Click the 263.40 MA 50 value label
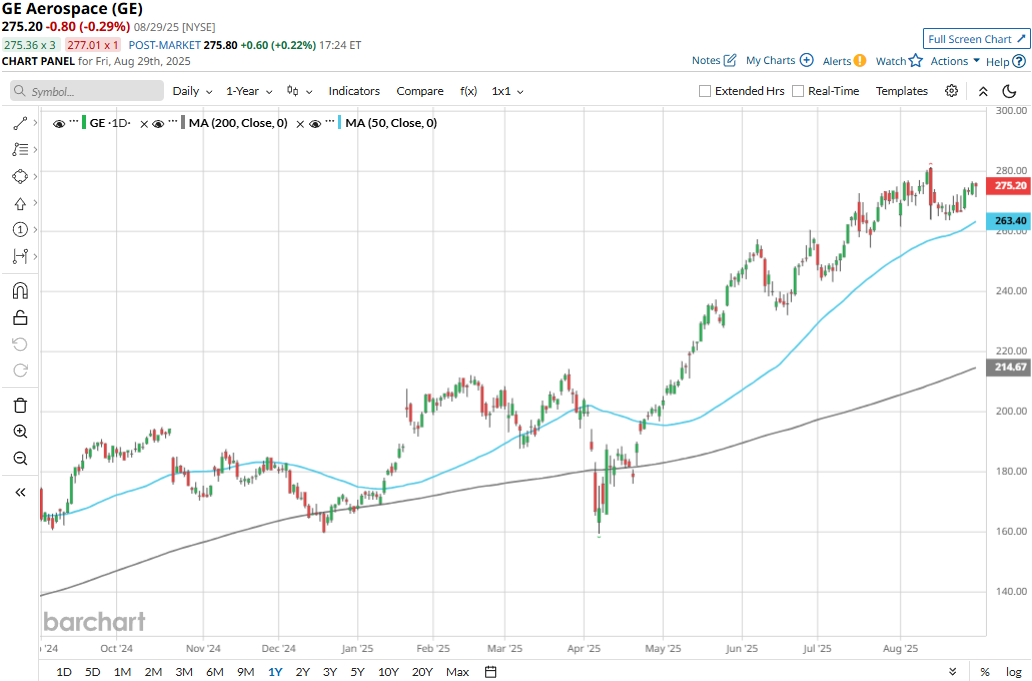The image size is (1032, 681). 1010,220
